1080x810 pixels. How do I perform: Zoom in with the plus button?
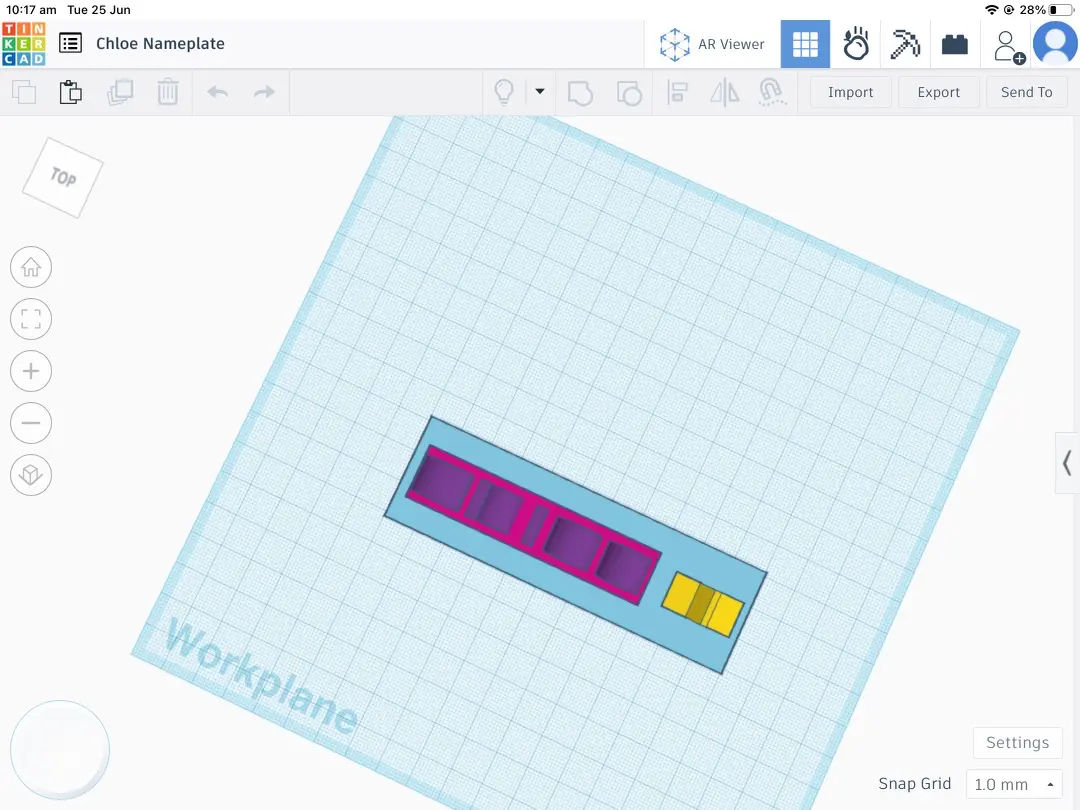pyautogui.click(x=31, y=371)
